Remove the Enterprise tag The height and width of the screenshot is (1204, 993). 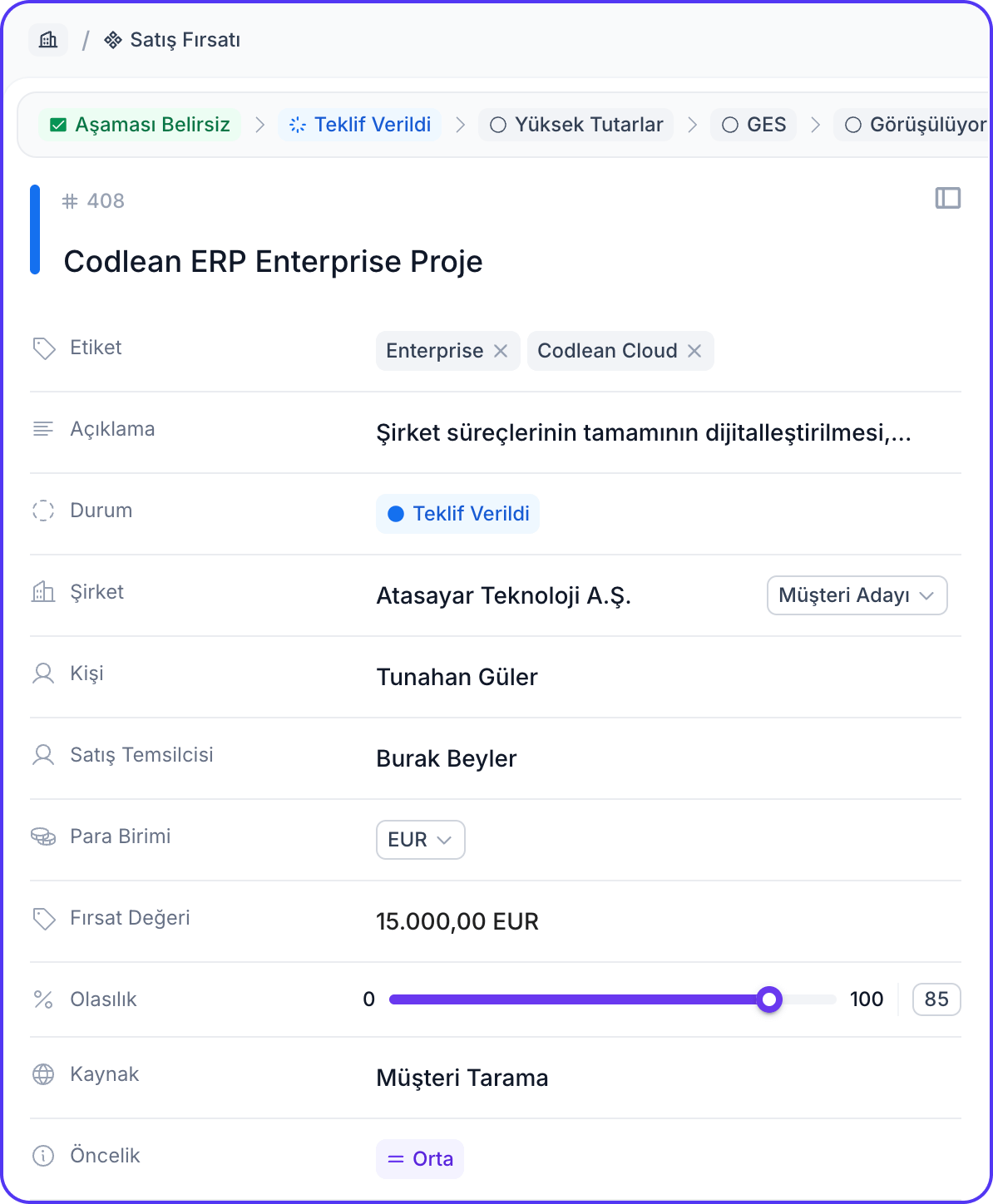click(501, 351)
